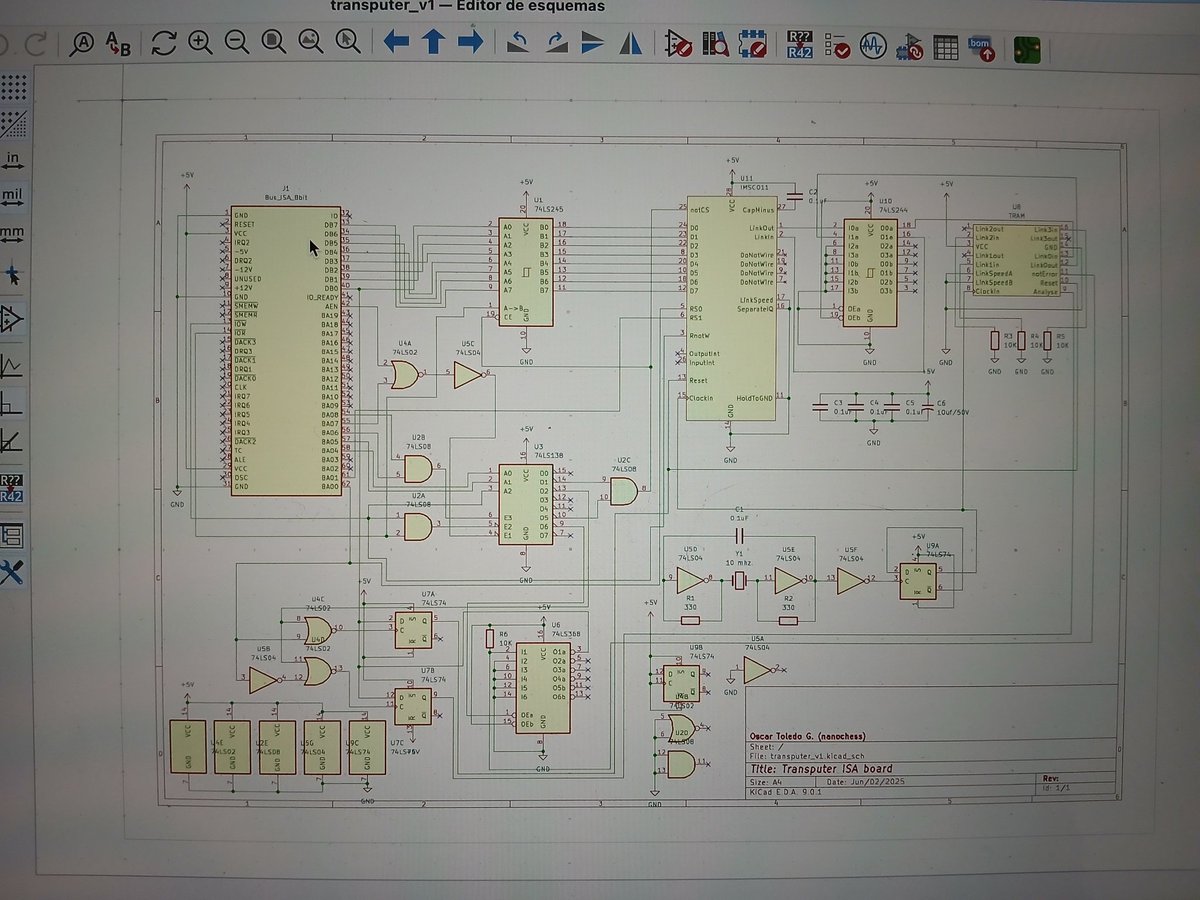
Task: Toggle the dotted grid display
Action: click(12, 86)
